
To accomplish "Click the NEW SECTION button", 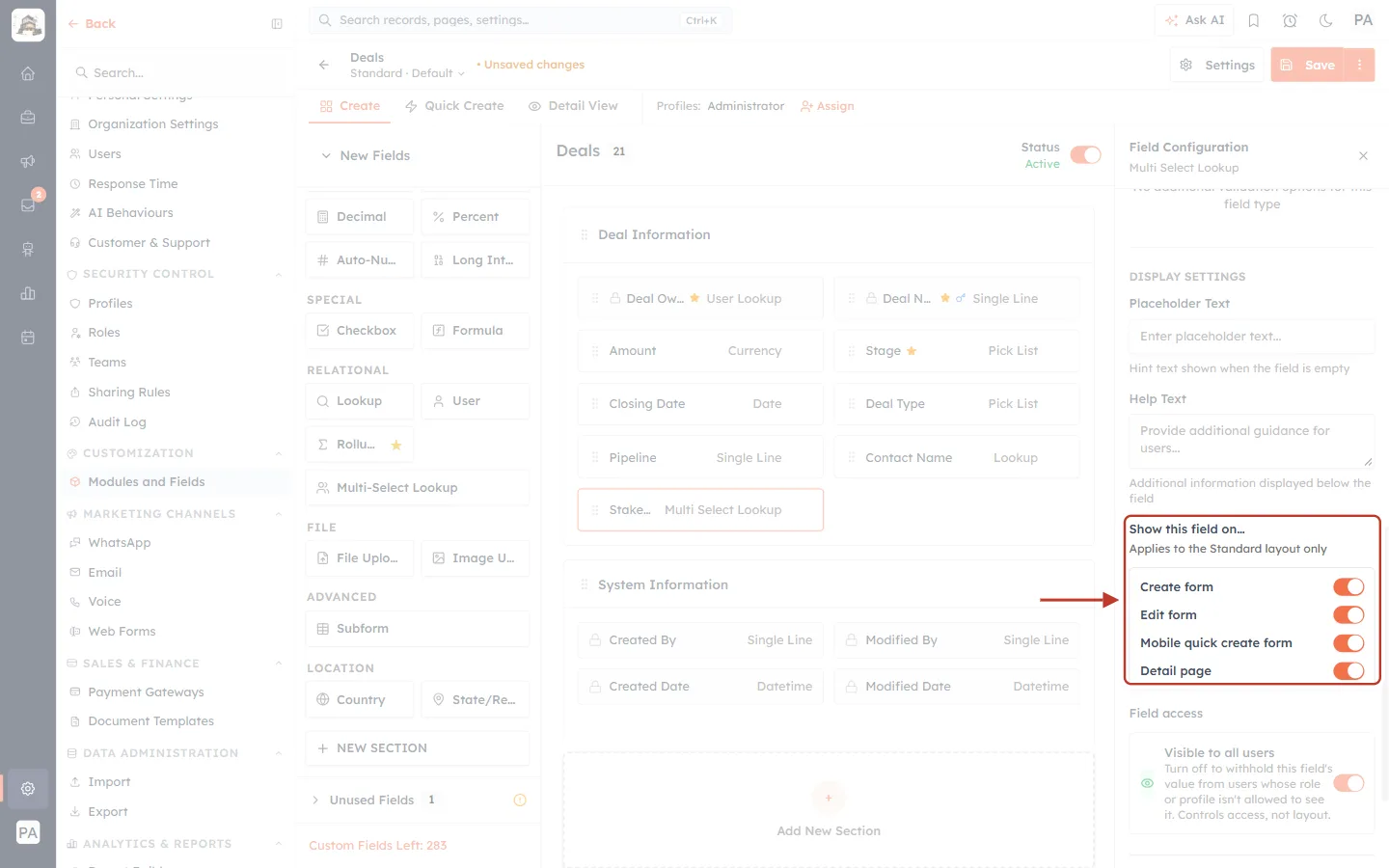I will pyautogui.click(x=418, y=748).
